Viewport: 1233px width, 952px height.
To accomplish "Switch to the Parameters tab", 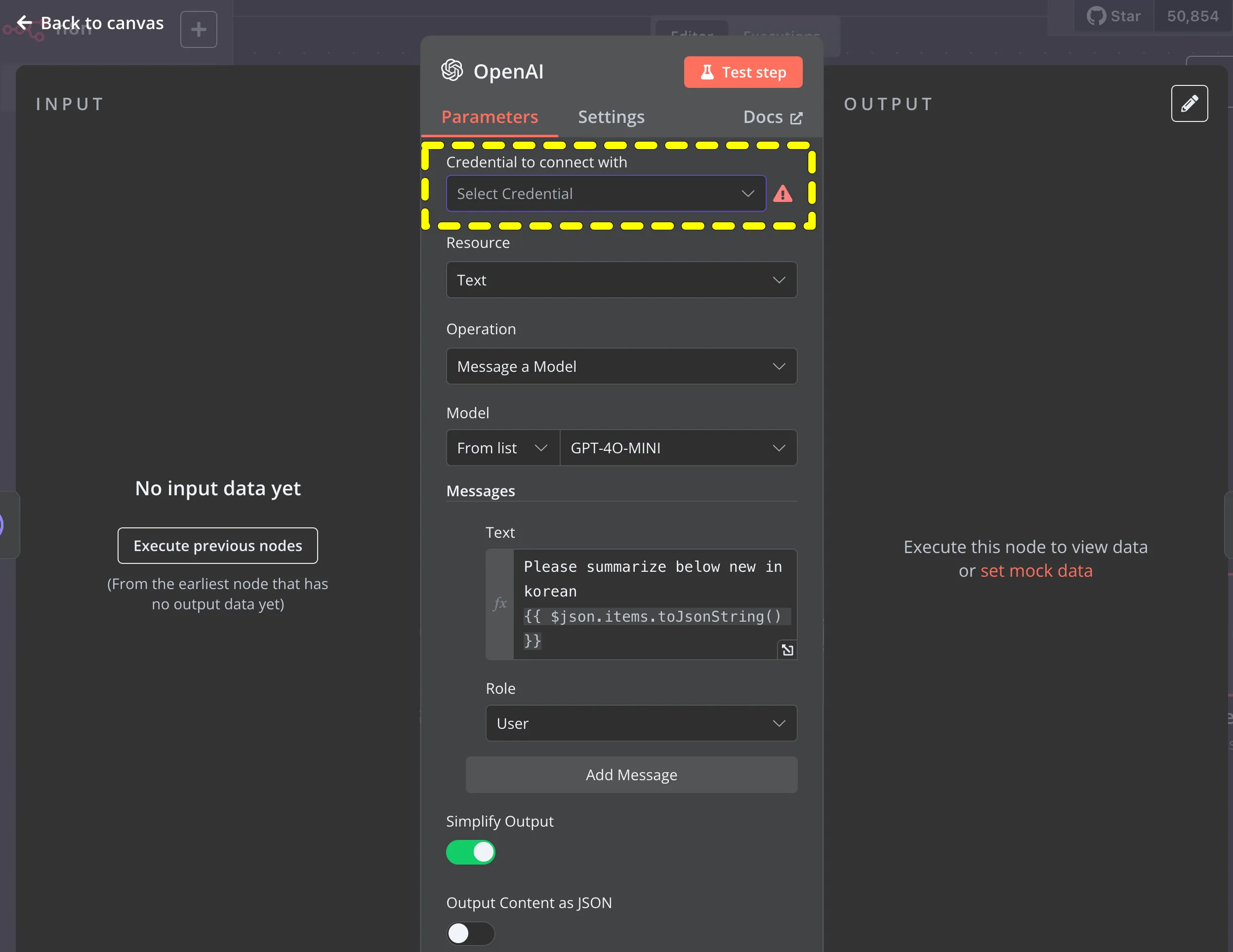I will pos(490,117).
